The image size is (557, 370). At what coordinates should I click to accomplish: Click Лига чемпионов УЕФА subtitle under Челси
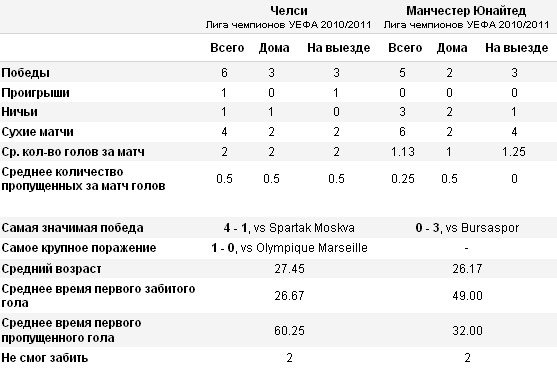(288, 25)
